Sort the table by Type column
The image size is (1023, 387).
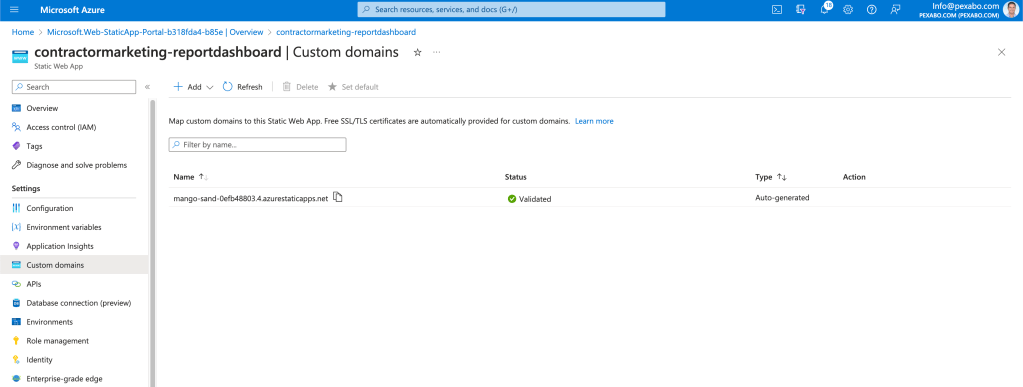(771, 177)
